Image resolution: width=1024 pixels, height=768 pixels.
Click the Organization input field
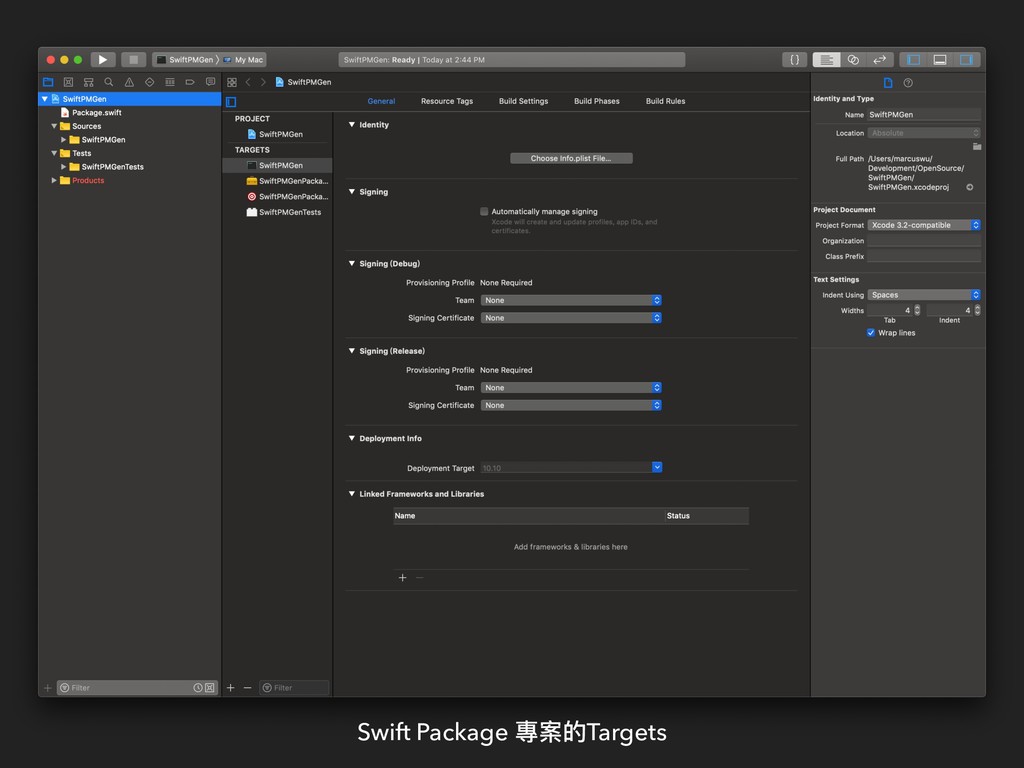pyautogui.click(x=923, y=241)
